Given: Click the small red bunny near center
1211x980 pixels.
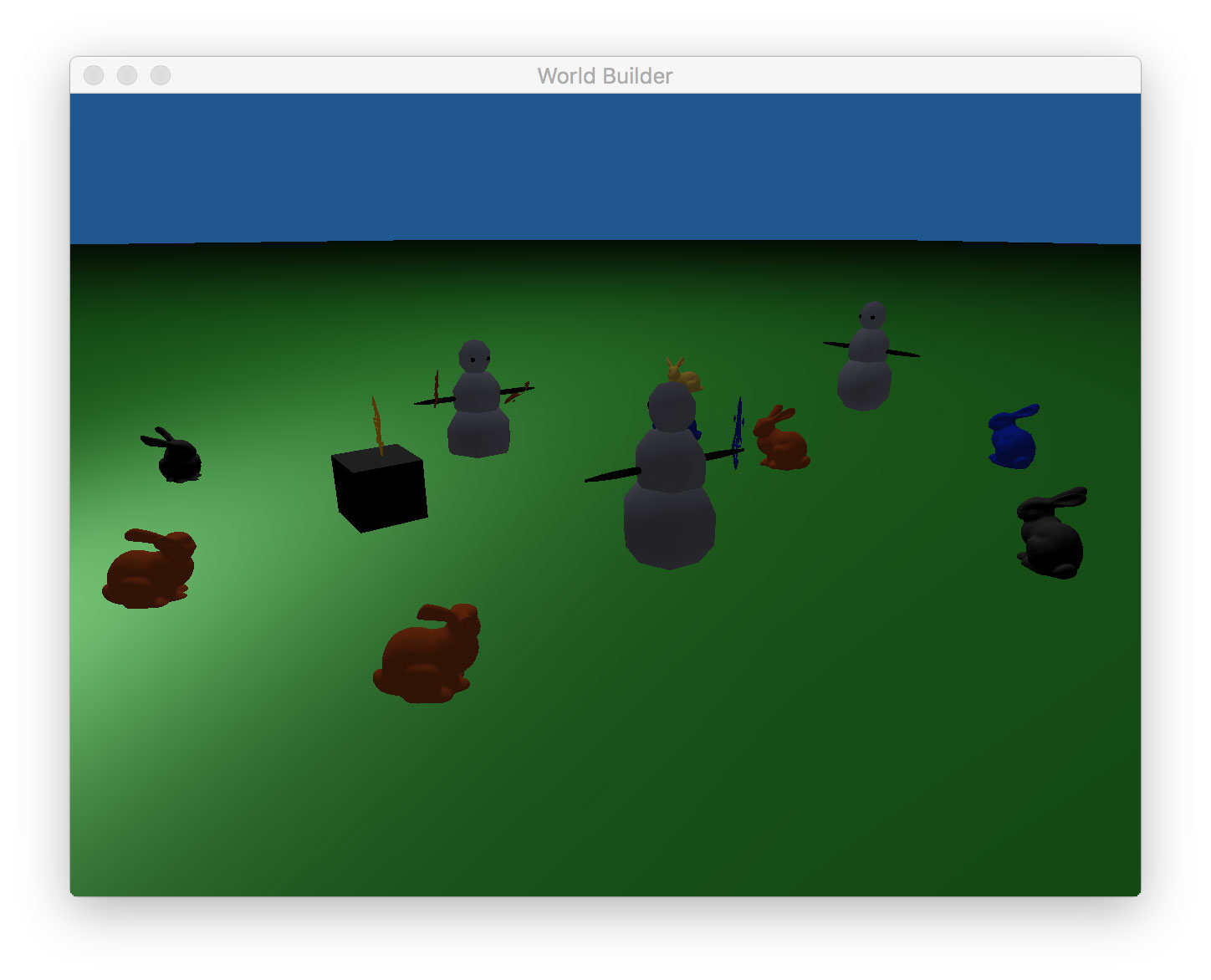Looking at the screenshot, I should point(781,438).
